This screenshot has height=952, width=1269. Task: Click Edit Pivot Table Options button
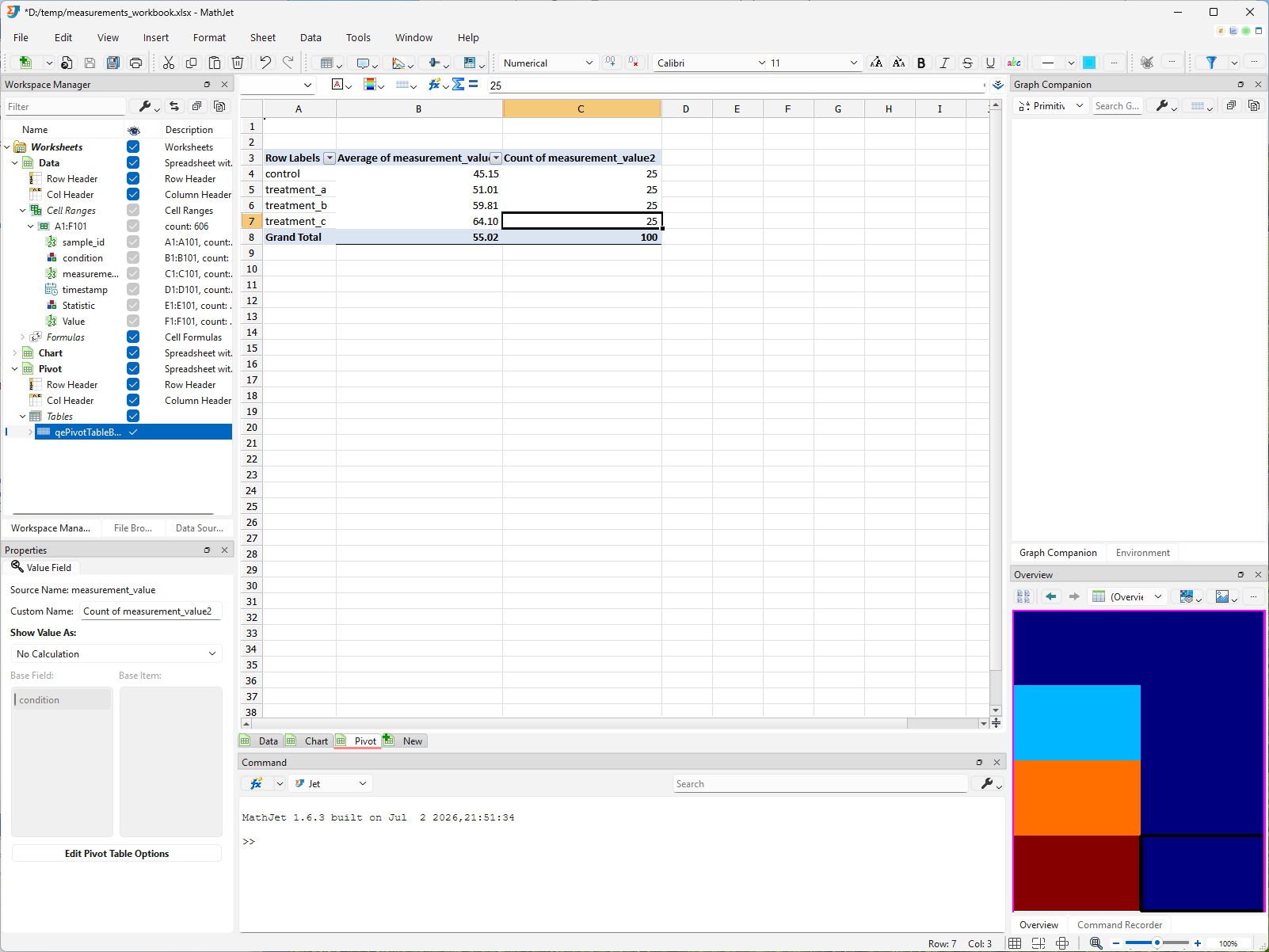(116, 853)
